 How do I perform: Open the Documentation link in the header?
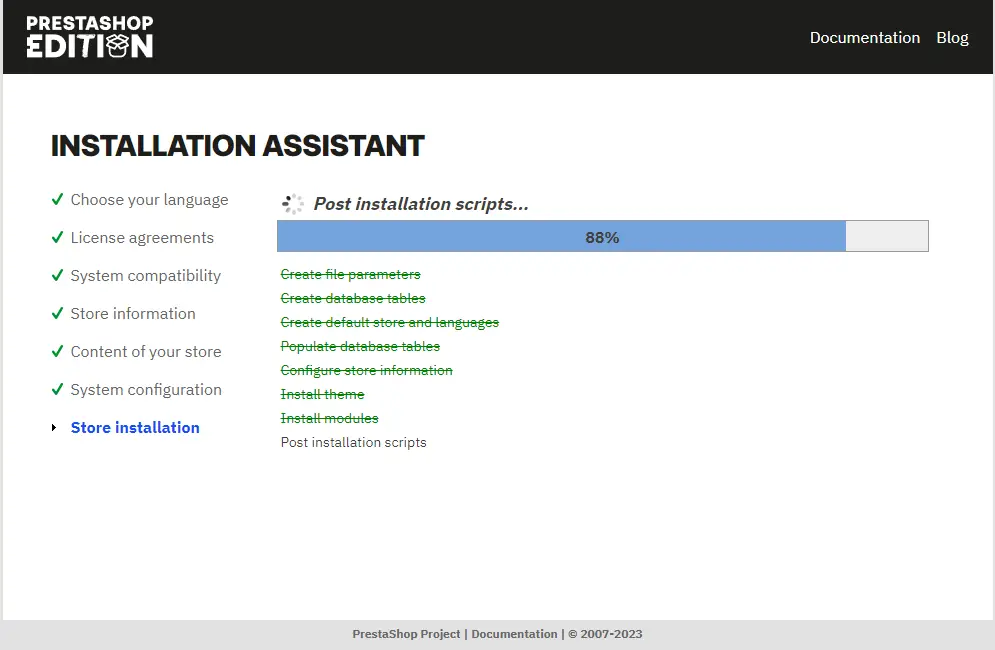point(864,37)
